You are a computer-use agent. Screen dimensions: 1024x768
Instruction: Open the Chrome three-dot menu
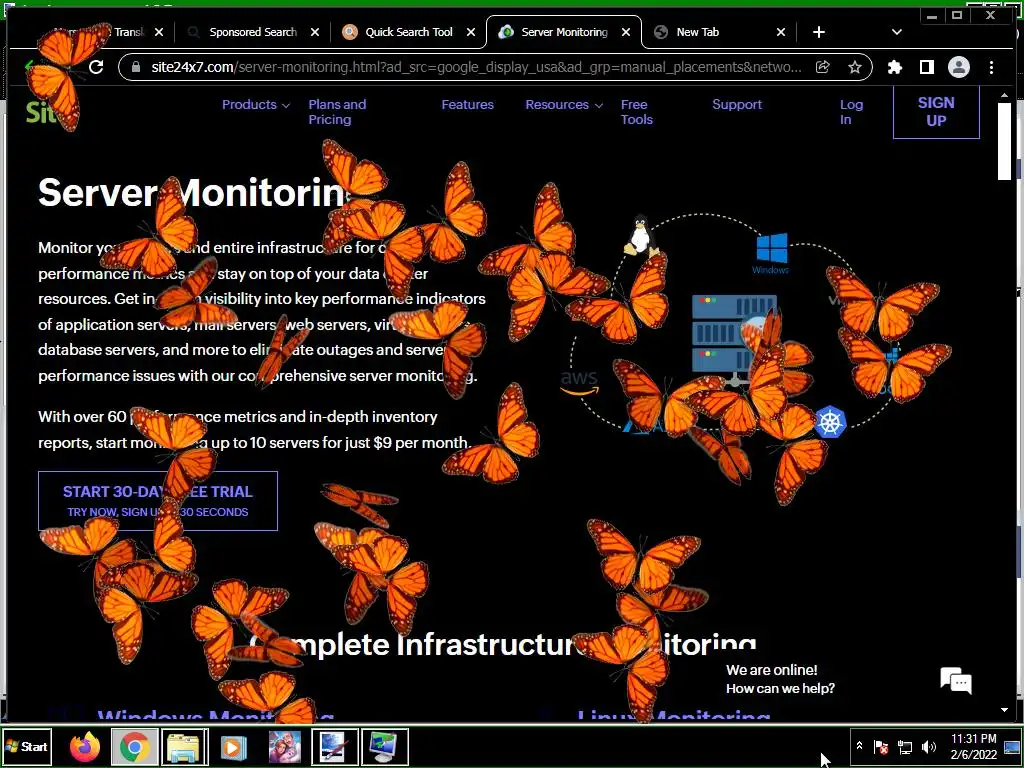click(x=991, y=67)
